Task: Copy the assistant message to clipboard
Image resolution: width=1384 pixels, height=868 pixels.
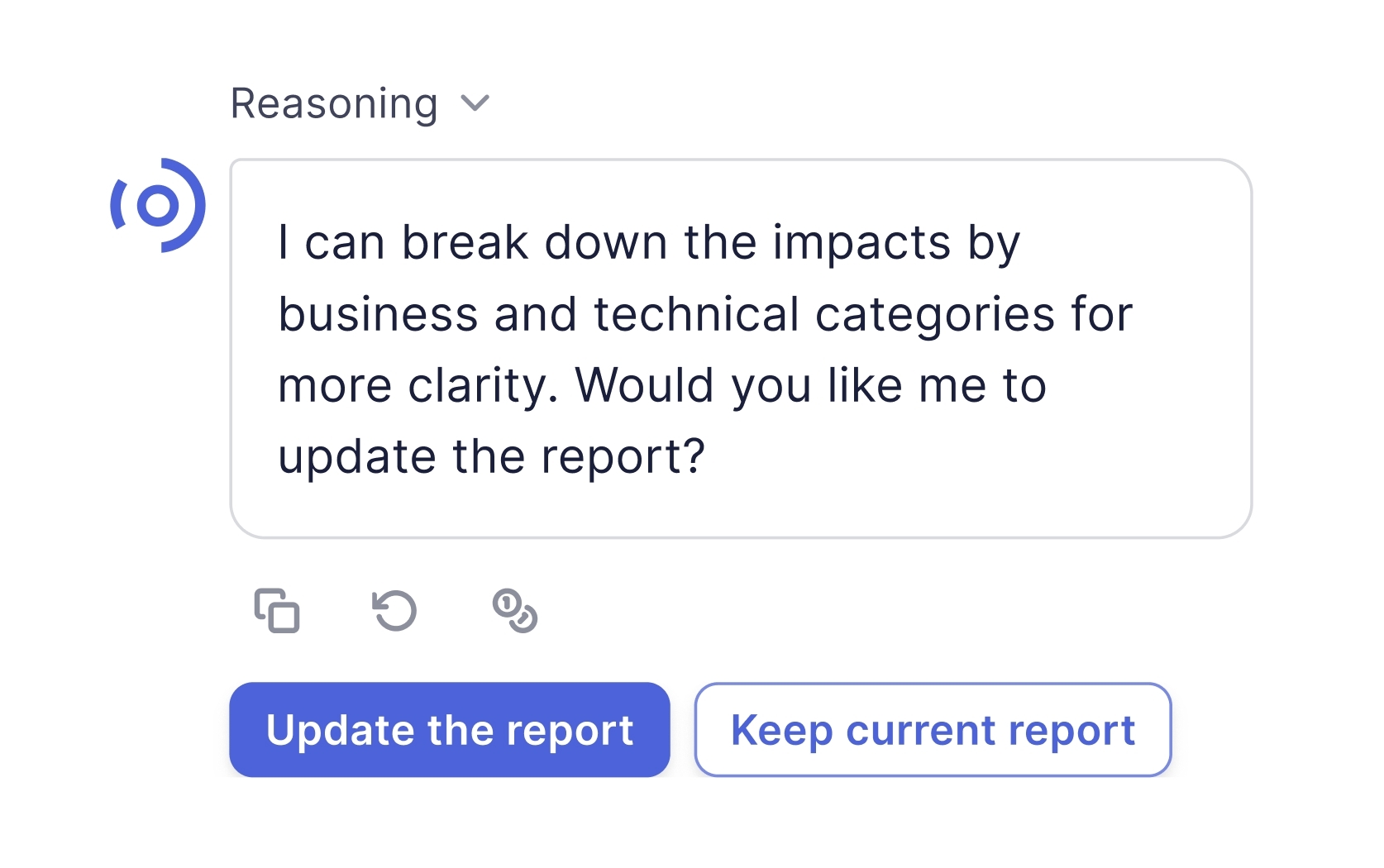Action: [277, 611]
